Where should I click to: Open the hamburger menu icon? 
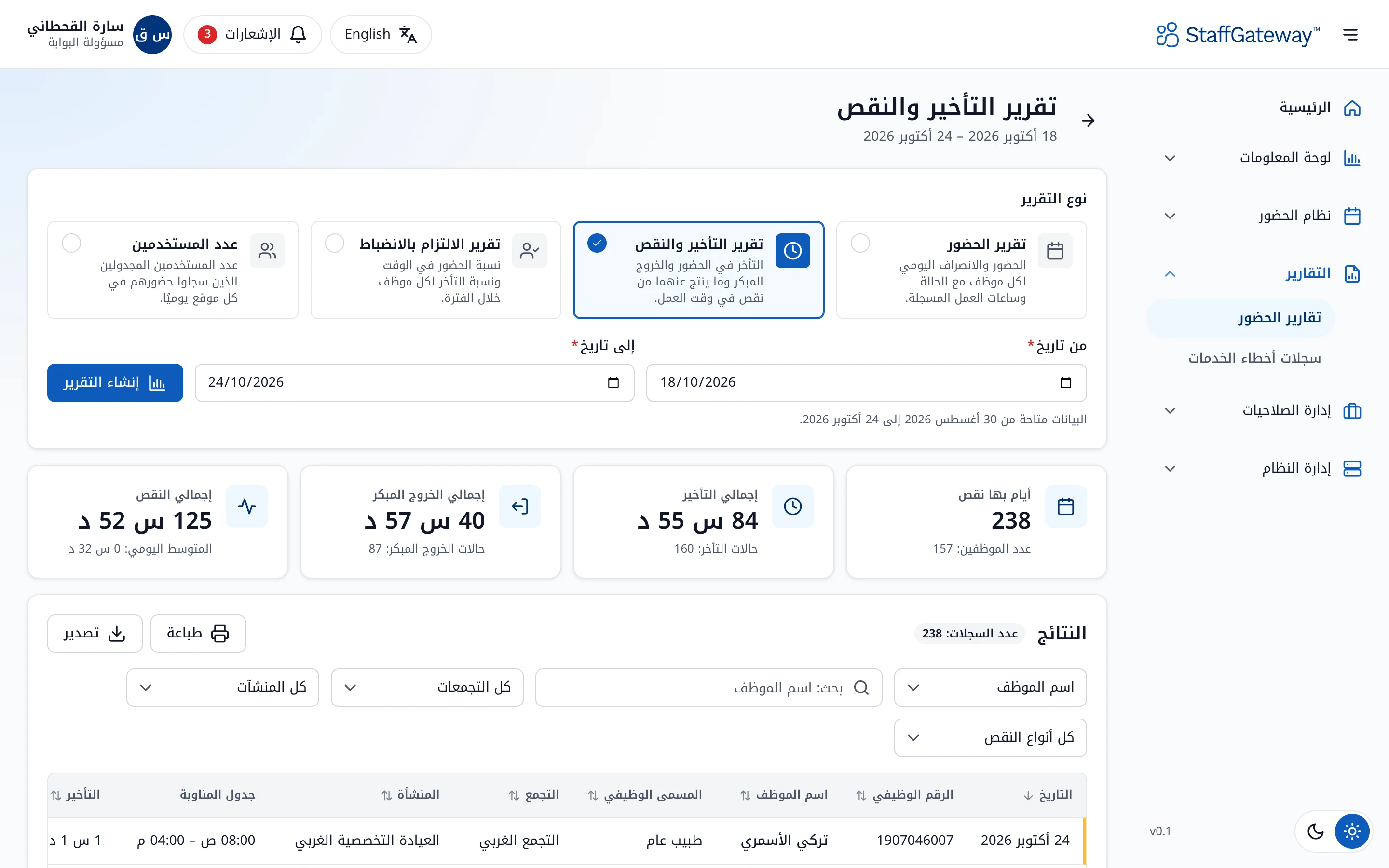pos(1350,34)
